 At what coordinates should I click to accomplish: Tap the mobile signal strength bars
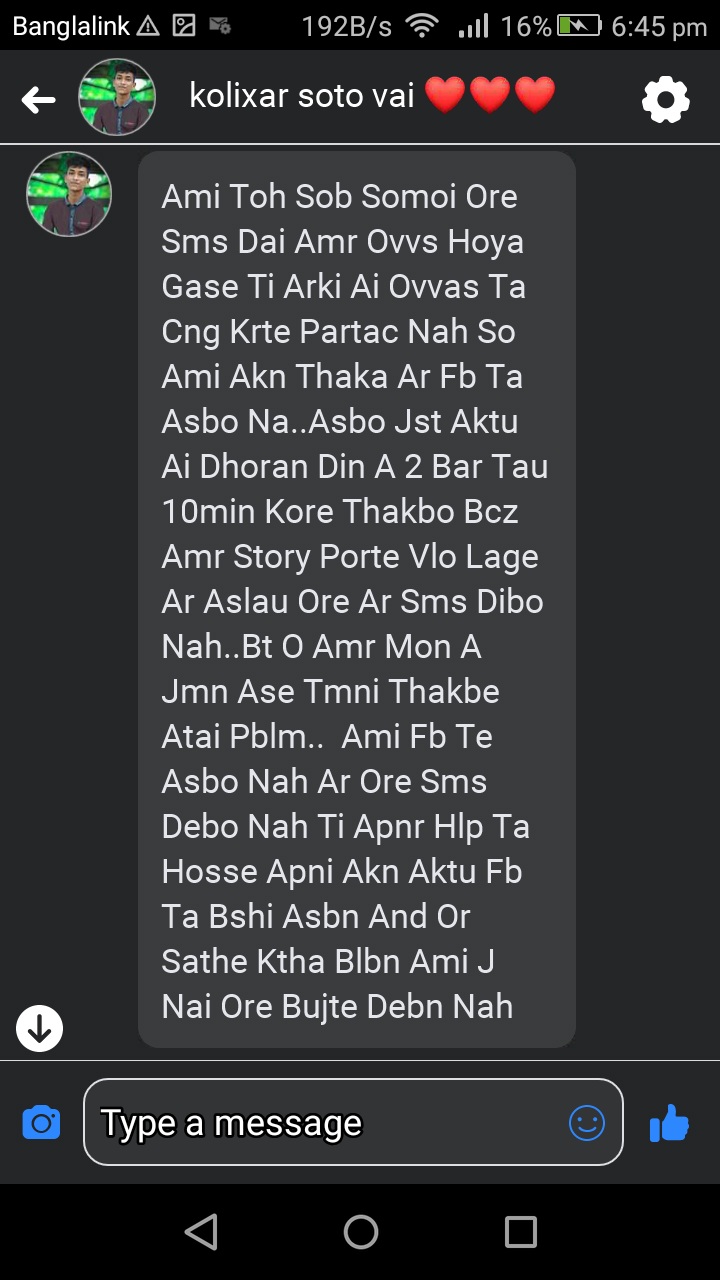pos(473,26)
